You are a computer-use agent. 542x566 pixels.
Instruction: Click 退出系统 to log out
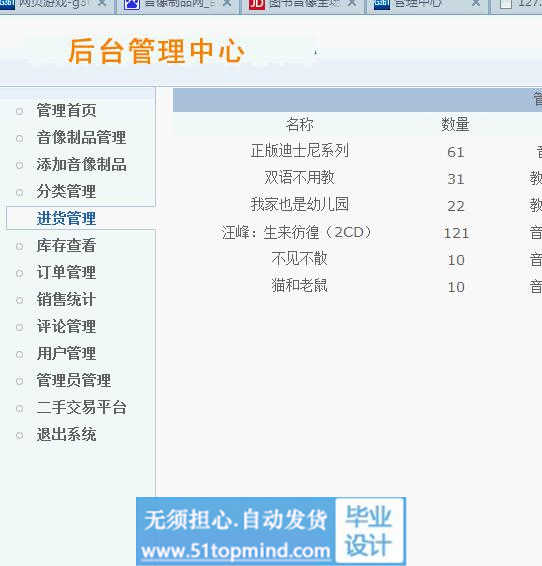[66, 435]
